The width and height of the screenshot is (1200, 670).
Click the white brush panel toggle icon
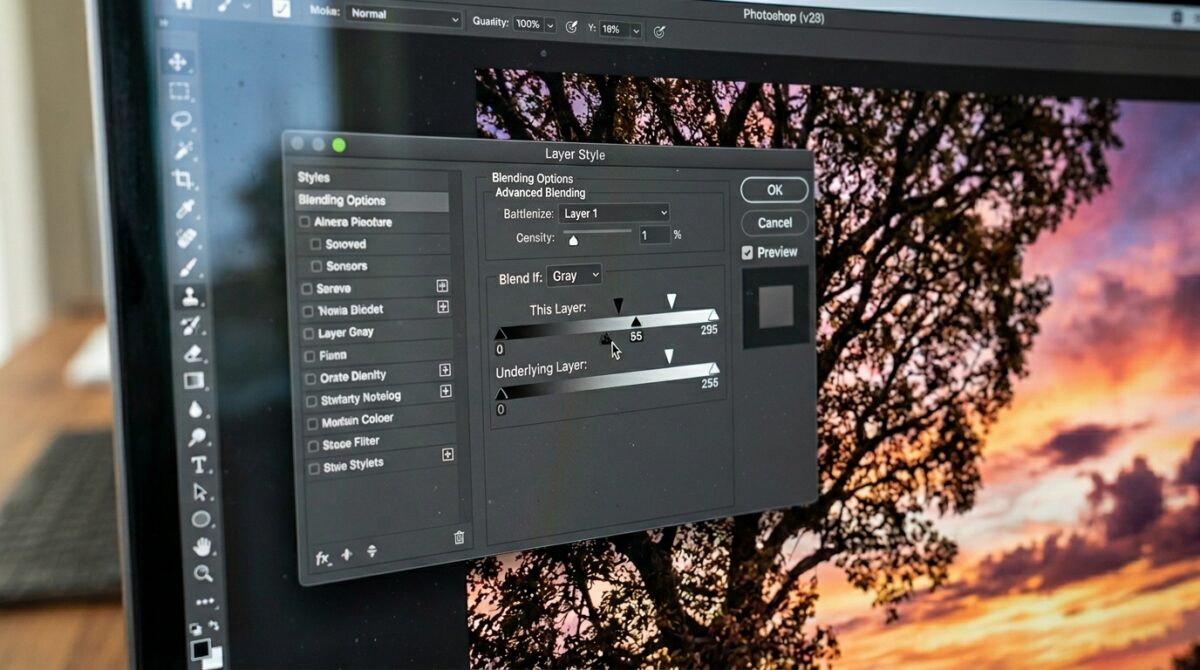281,8
